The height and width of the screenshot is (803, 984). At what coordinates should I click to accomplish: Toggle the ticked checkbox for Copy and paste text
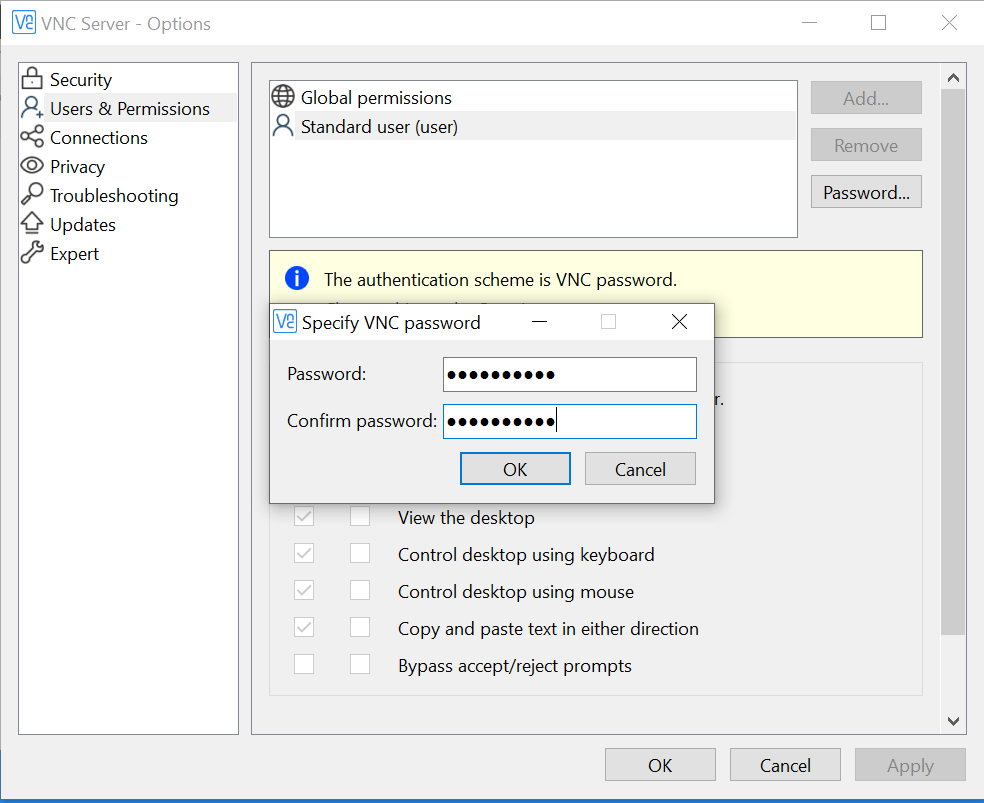(x=304, y=628)
